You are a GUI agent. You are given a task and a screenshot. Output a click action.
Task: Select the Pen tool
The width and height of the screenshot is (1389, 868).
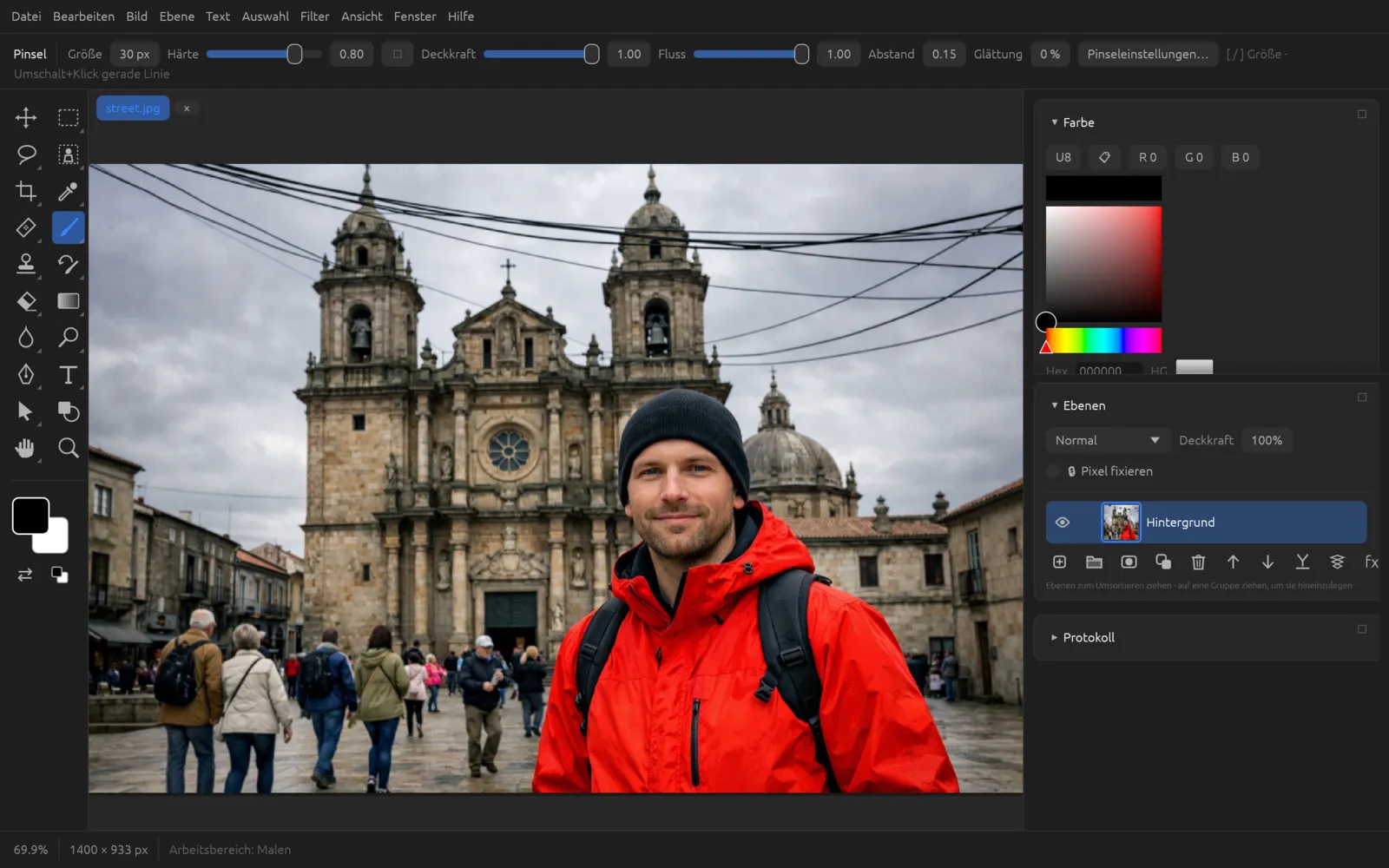26,374
